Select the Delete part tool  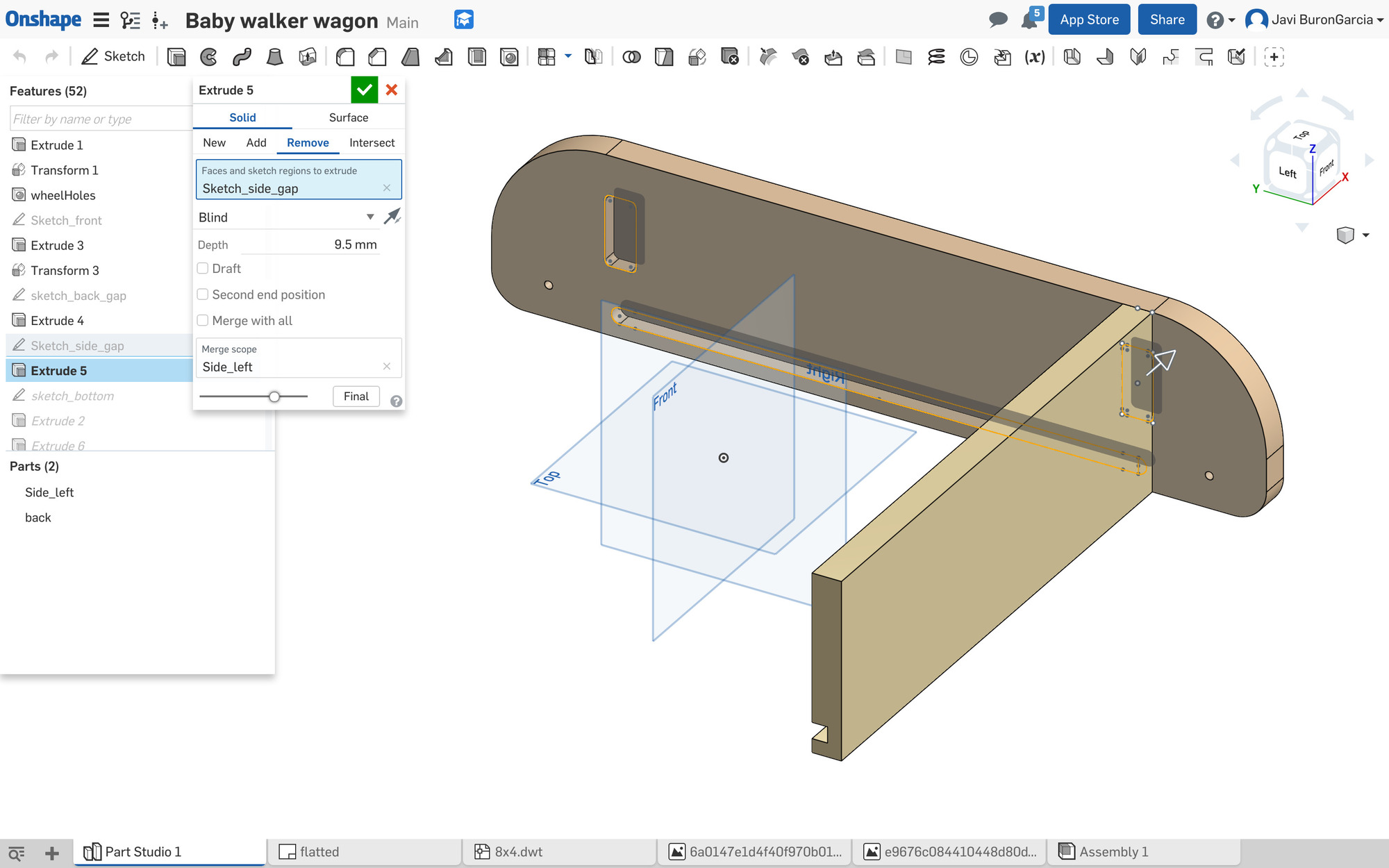(730, 57)
